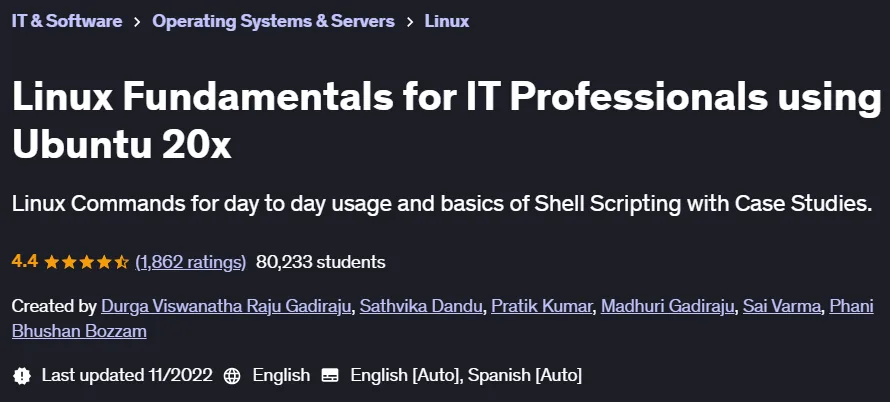This screenshot has width=890, height=402.
Task: Click the star rating icons
Action: click(x=87, y=262)
